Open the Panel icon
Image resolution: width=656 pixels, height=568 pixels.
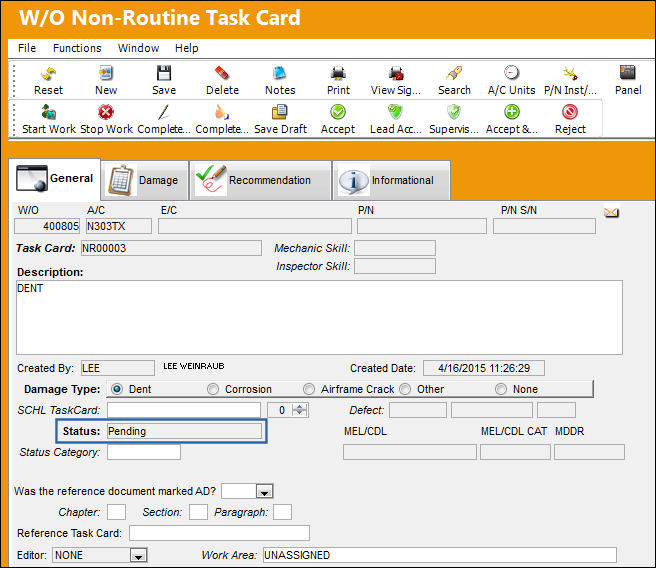(628, 73)
